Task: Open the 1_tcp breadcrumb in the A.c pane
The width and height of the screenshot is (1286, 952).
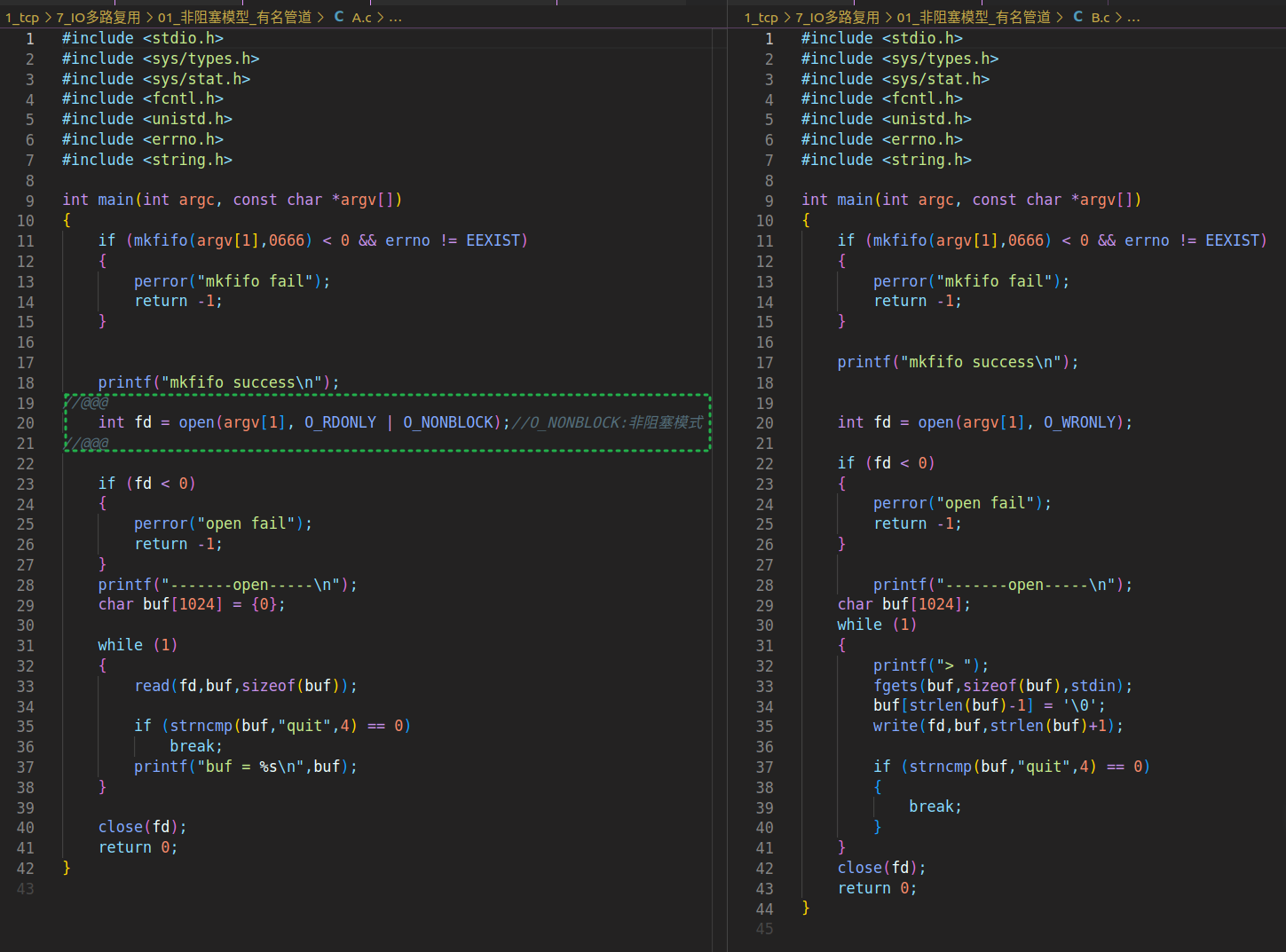Action: (x=22, y=17)
